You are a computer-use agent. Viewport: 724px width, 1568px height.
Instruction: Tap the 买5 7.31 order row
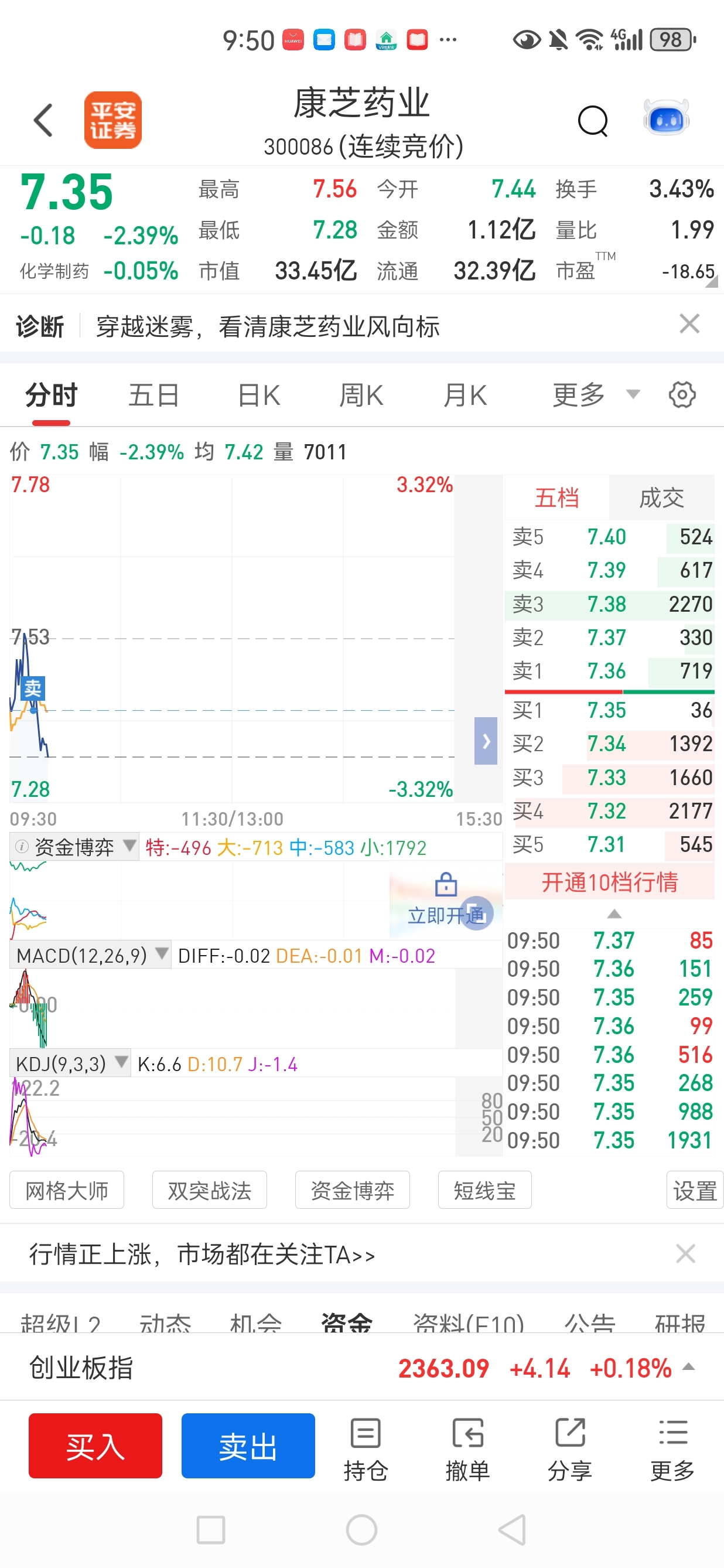(610, 844)
